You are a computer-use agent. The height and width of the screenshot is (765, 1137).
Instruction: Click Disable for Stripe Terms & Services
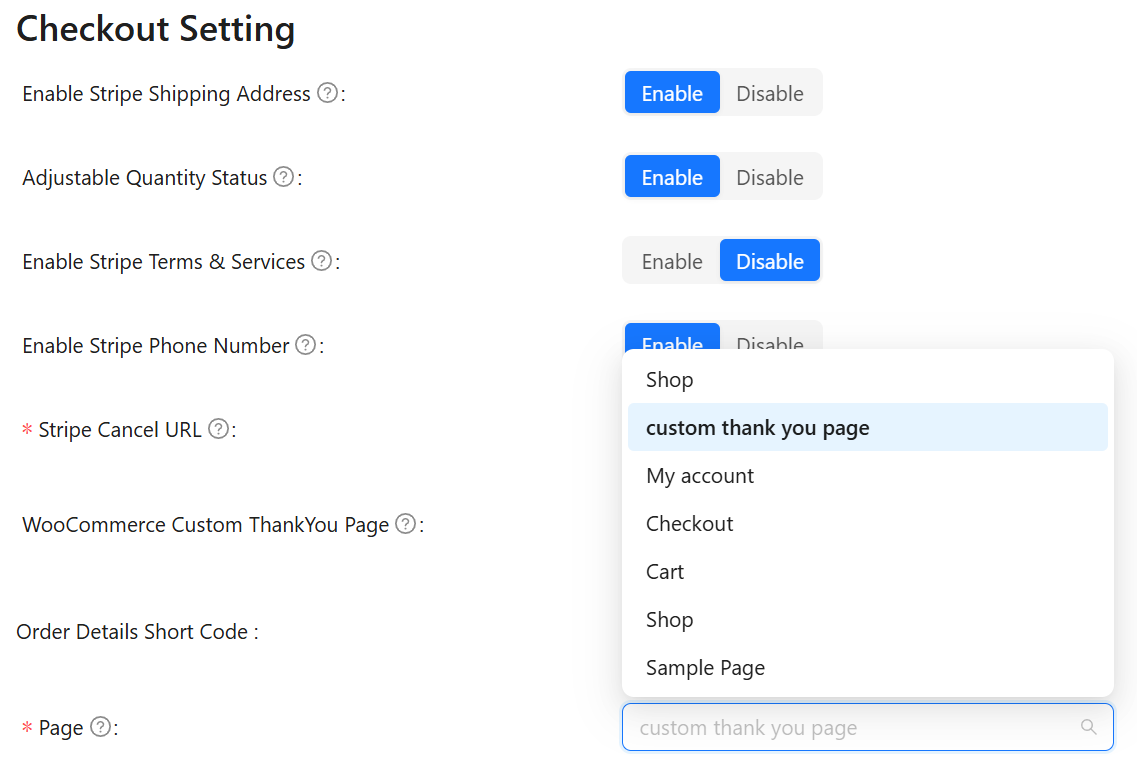click(x=769, y=261)
